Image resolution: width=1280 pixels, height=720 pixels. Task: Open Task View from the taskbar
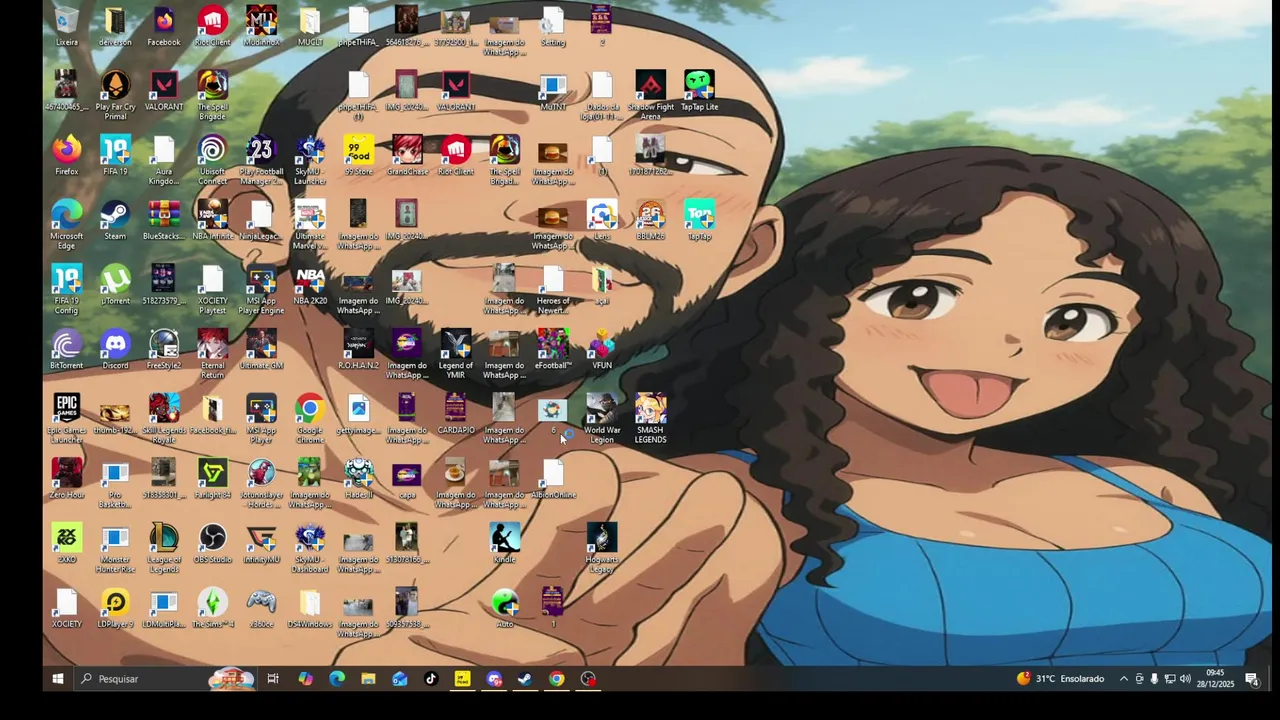[x=273, y=679]
